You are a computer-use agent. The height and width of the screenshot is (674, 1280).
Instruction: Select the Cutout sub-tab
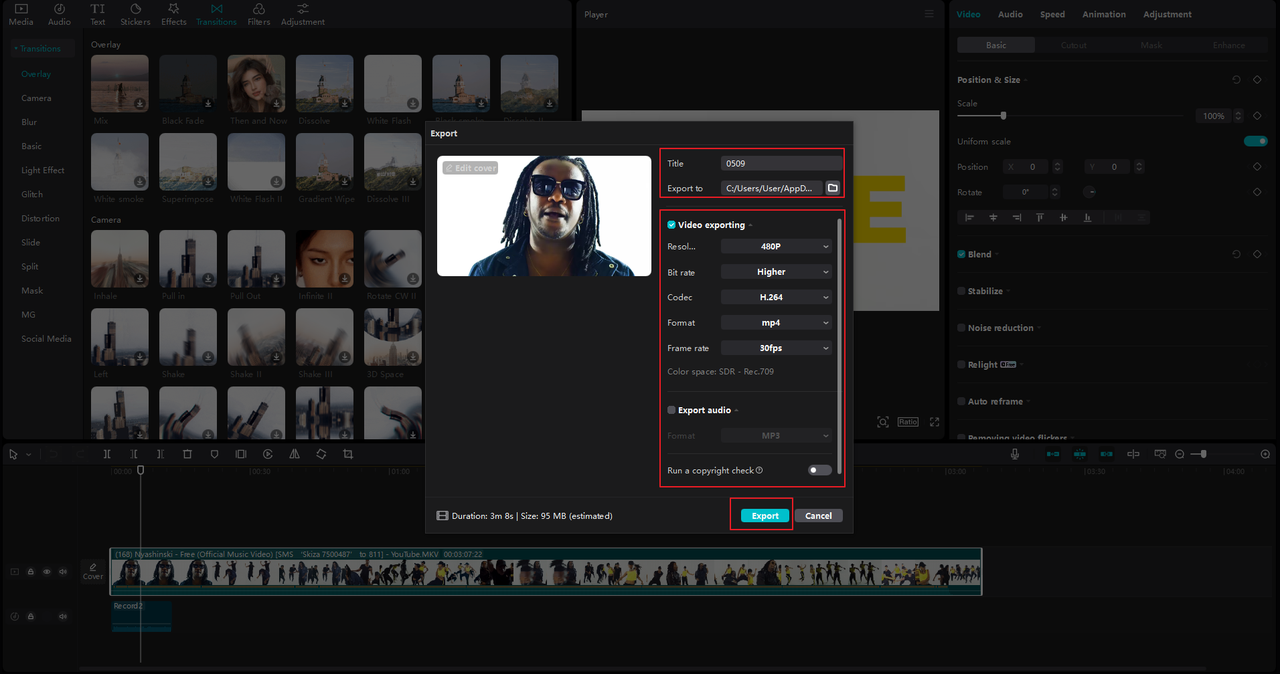point(1074,45)
